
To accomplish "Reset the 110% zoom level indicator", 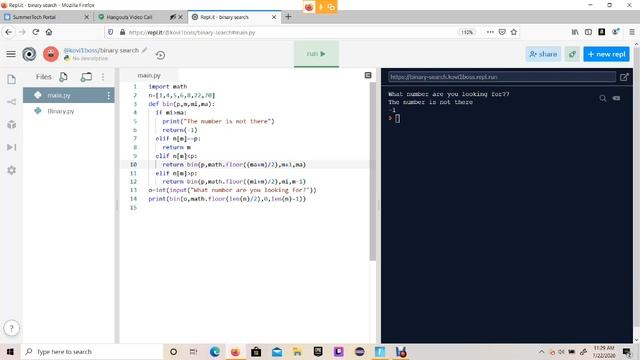I will click(467, 32).
